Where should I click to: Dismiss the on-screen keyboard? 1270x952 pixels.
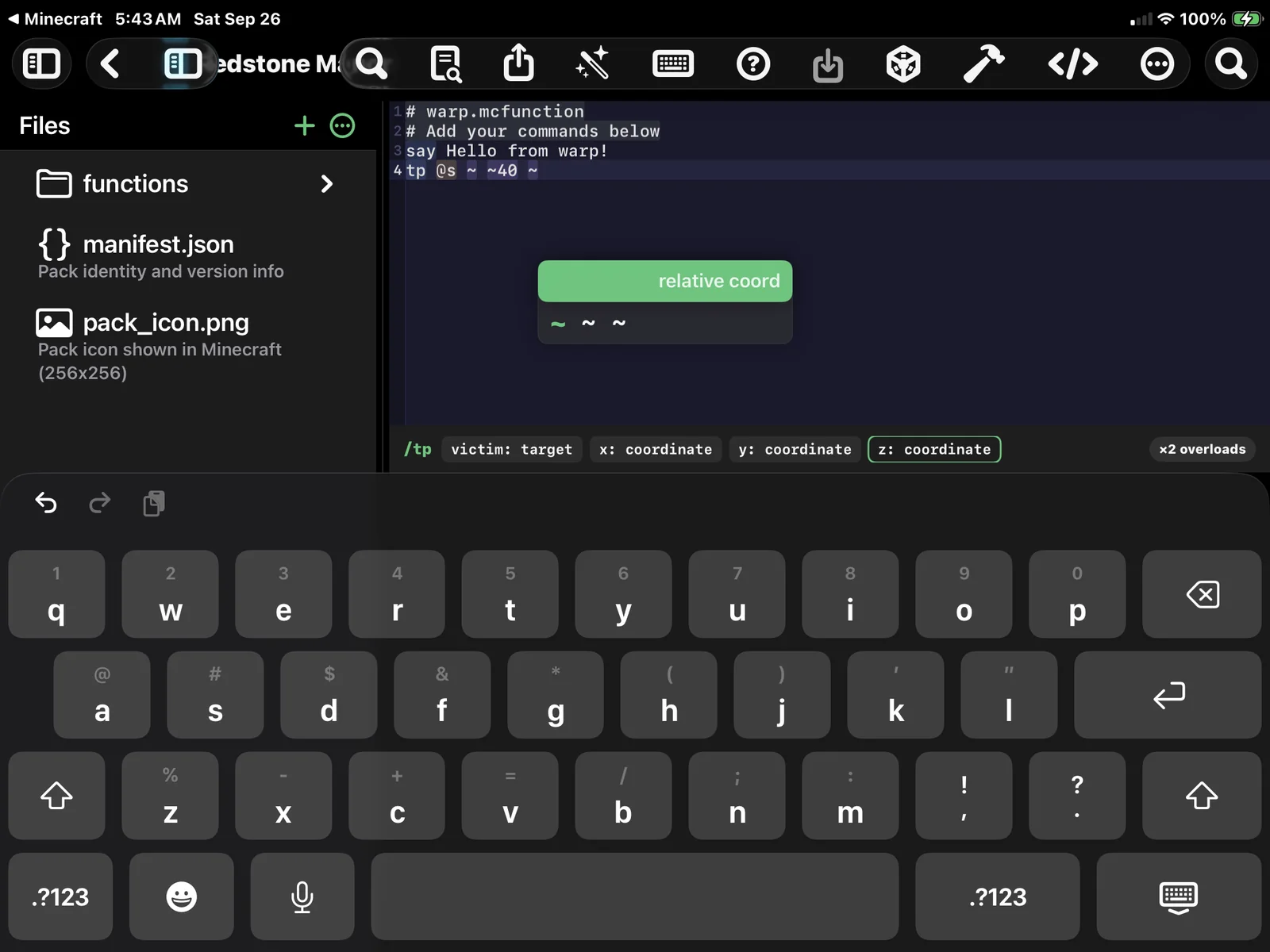point(1179,896)
